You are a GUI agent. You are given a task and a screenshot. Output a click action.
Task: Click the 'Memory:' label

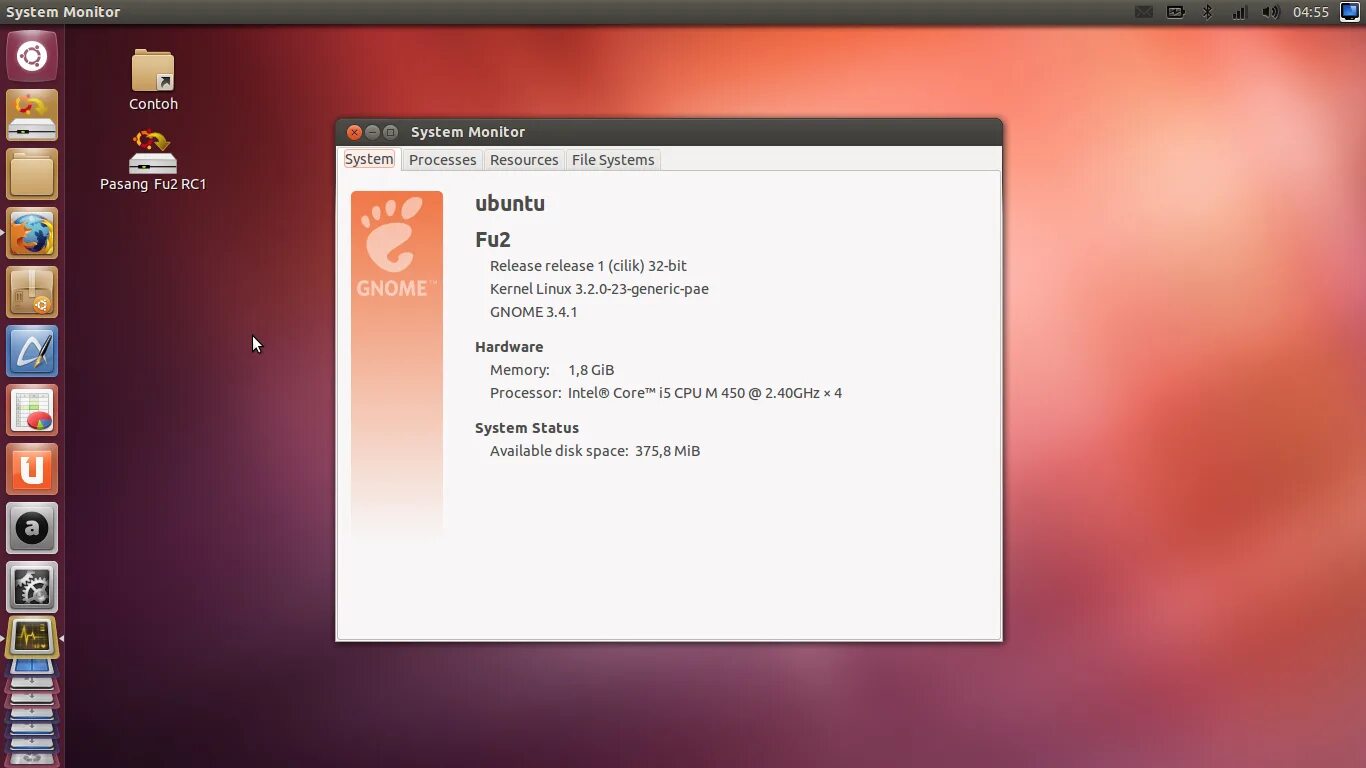point(520,370)
